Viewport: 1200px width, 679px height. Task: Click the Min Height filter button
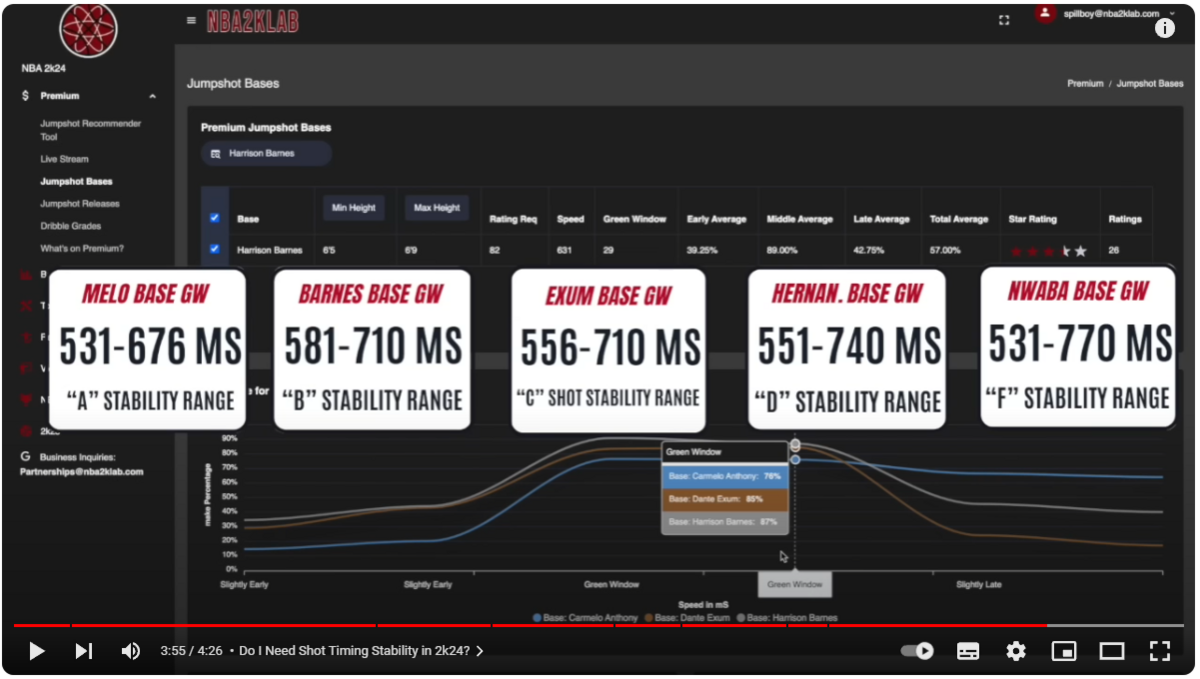coord(354,208)
